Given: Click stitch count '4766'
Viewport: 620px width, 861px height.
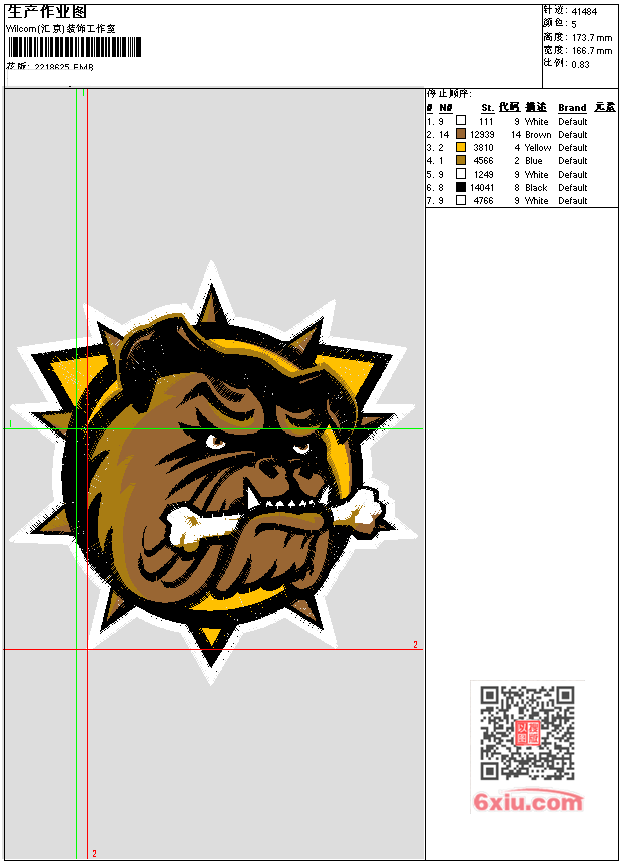Looking at the screenshot, I should coord(483,201).
